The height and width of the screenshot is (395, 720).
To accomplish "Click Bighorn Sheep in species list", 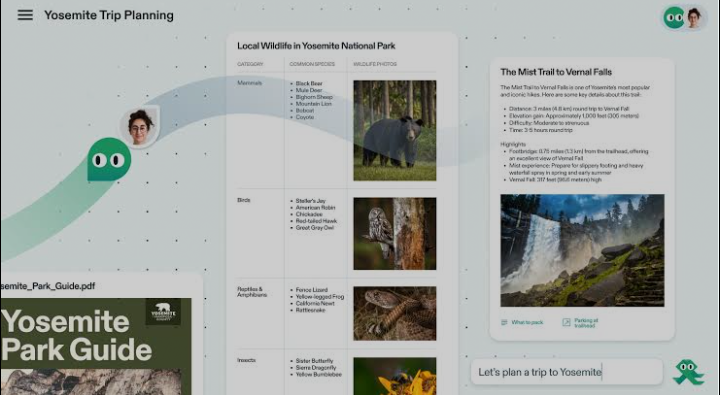I will [x=314, y=97].
